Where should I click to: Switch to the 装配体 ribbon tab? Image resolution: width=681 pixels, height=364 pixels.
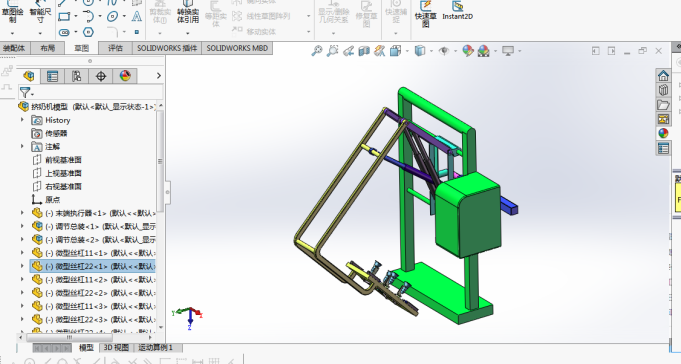click(x=14, y=48)
